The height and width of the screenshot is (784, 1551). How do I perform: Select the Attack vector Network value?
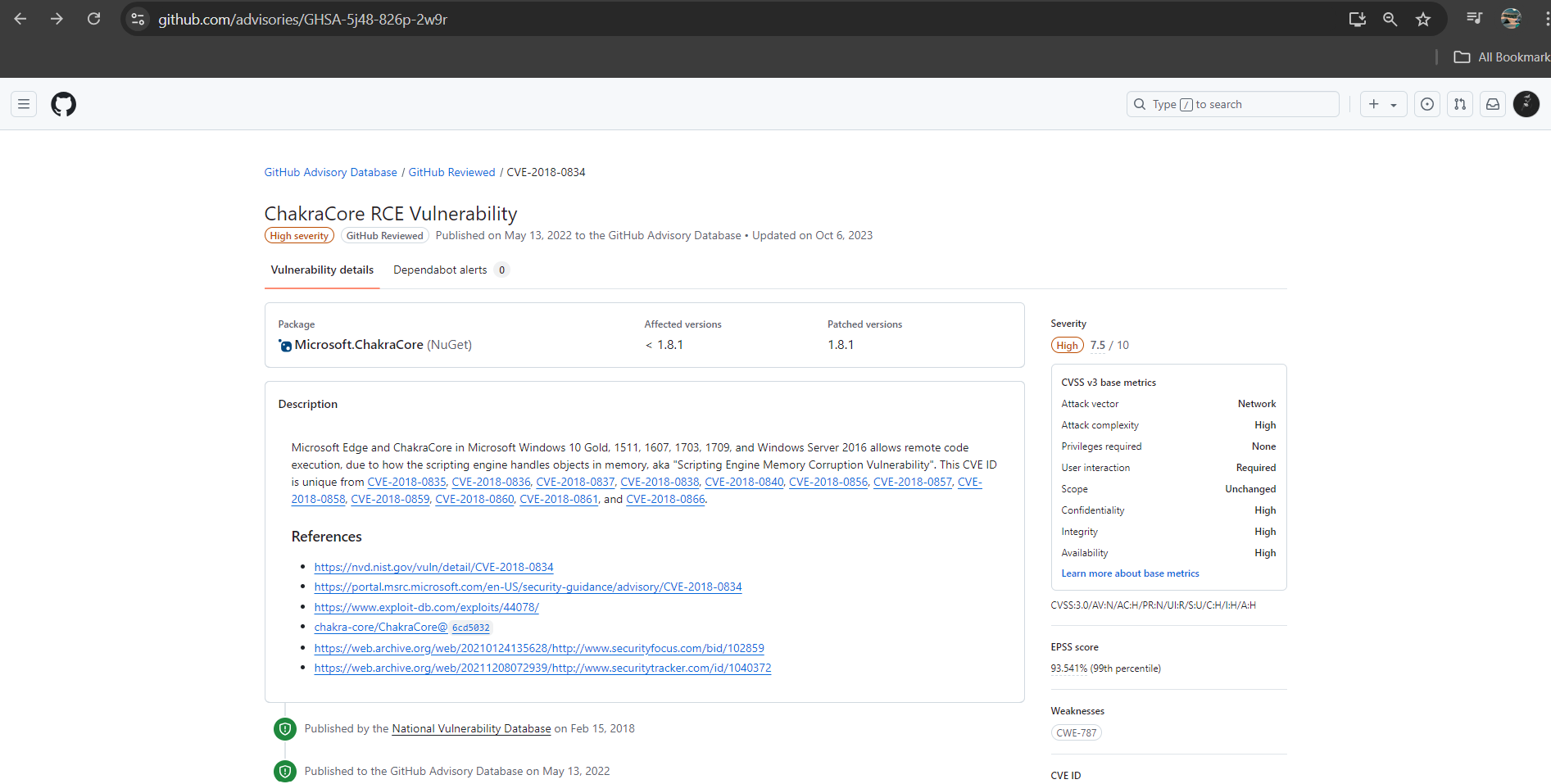click(x=1257, y=404)
